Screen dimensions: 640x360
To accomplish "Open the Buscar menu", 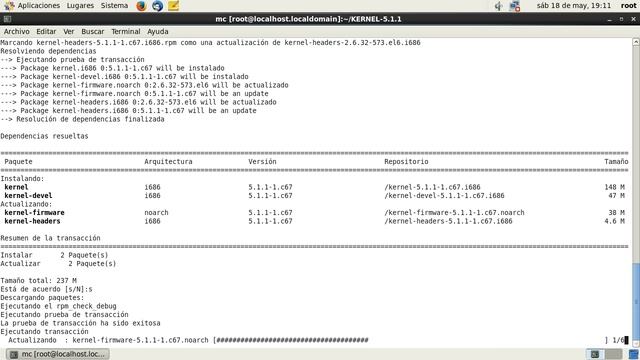I will [x=93, y=31].
